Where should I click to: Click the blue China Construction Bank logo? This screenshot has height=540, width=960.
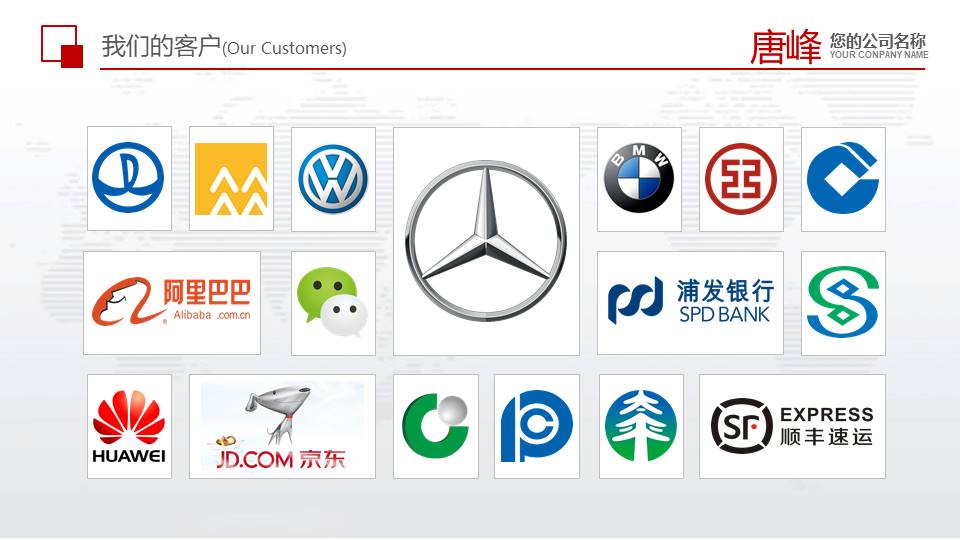coord(843,179)
